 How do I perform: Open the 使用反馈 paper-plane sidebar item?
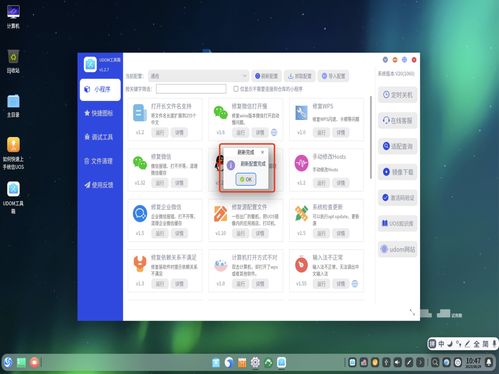(99, 185)
